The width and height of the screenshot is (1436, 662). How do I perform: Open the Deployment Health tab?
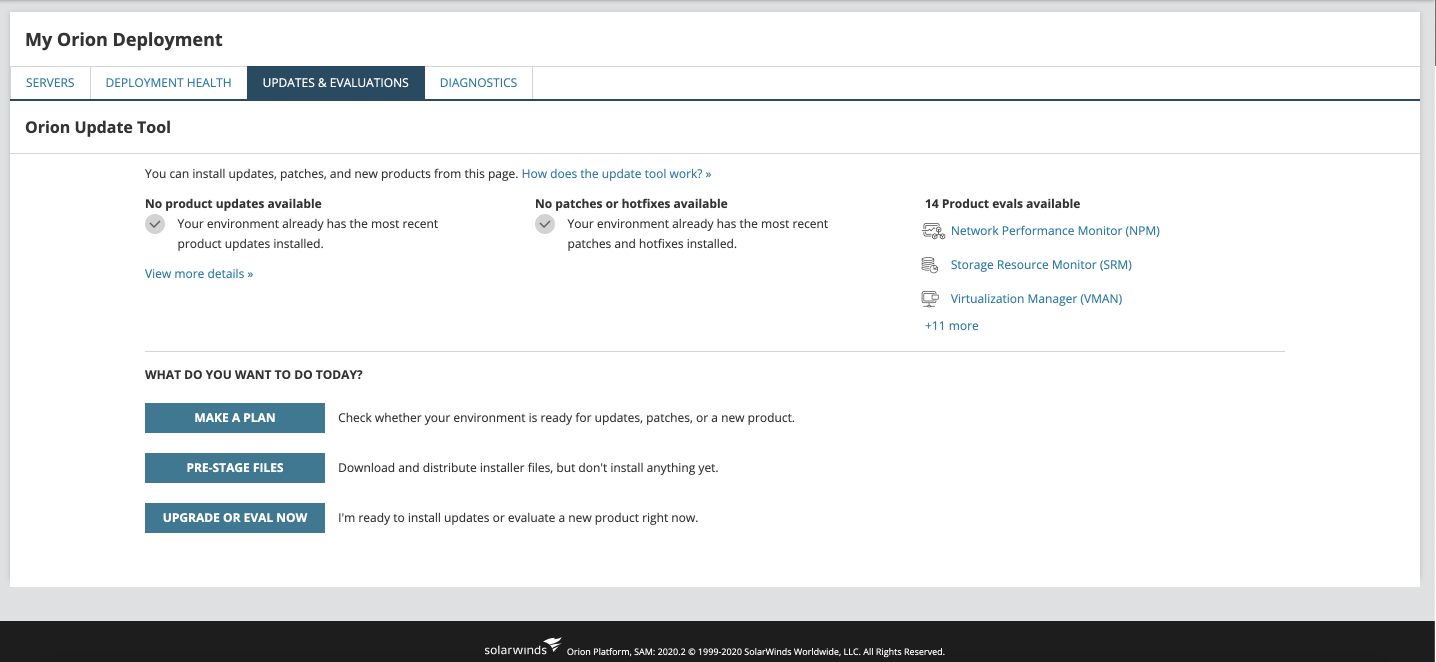[x=168, y=83]
